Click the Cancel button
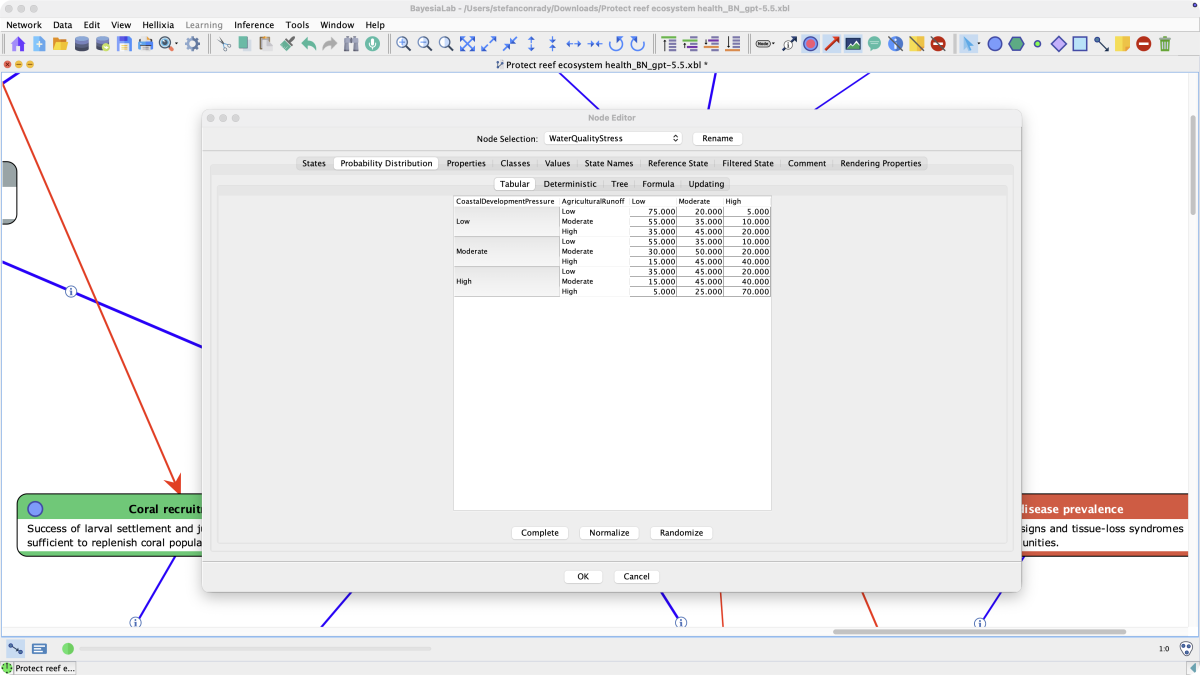The image size is (1200, 675). tap(637, 576)
